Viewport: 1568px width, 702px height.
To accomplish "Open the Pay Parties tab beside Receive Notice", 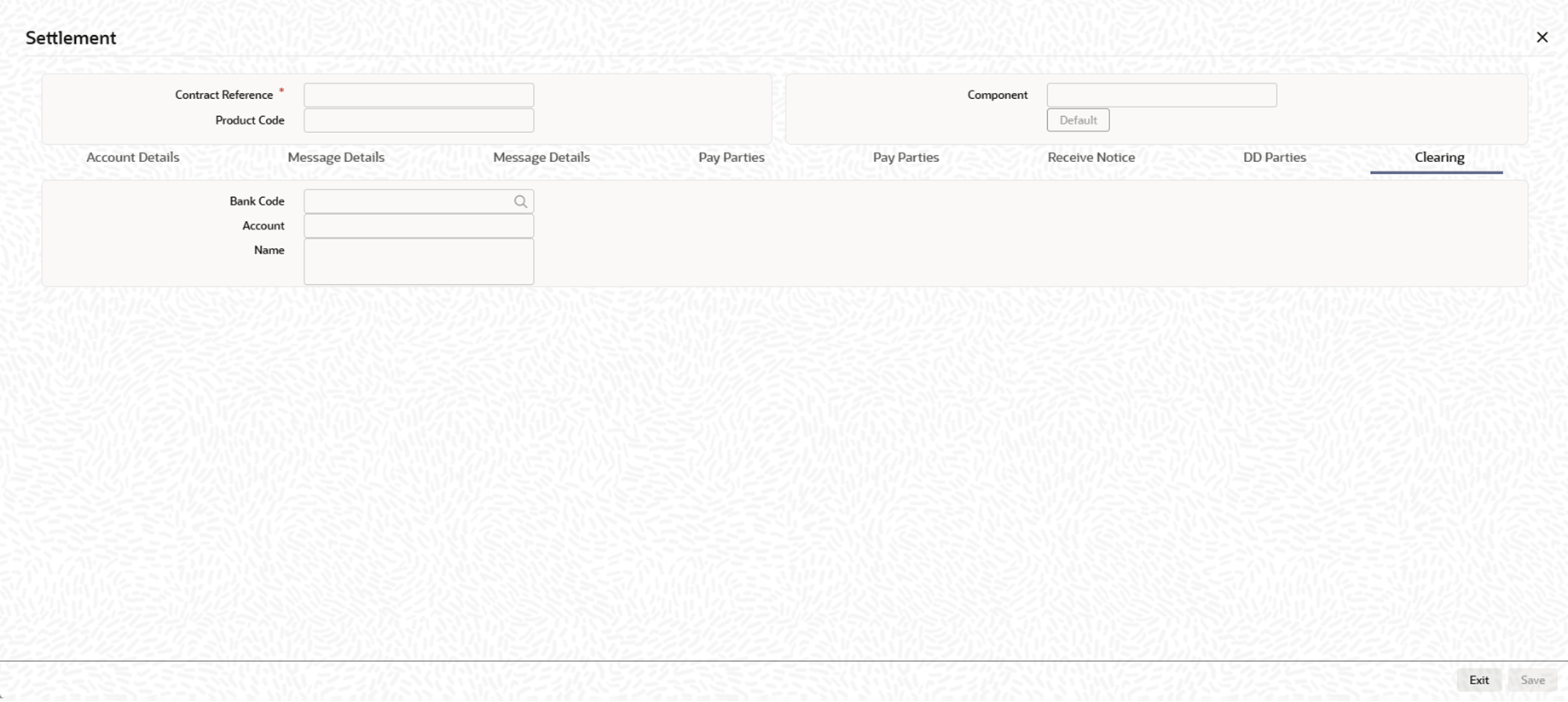I will [906, 157].
